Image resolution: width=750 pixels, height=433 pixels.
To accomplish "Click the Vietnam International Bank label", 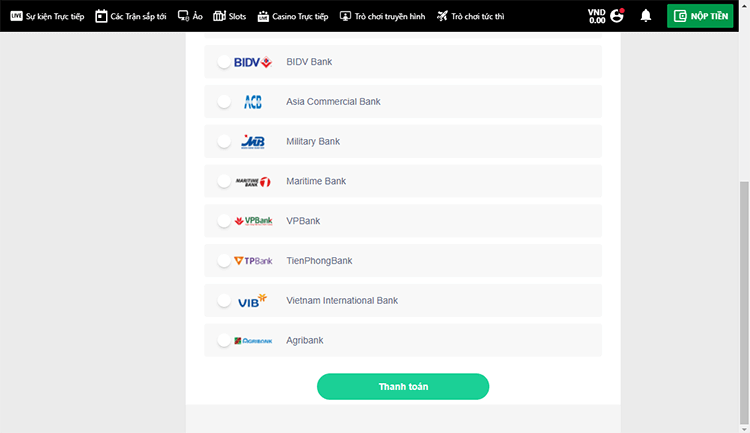I will click(342, 300).
